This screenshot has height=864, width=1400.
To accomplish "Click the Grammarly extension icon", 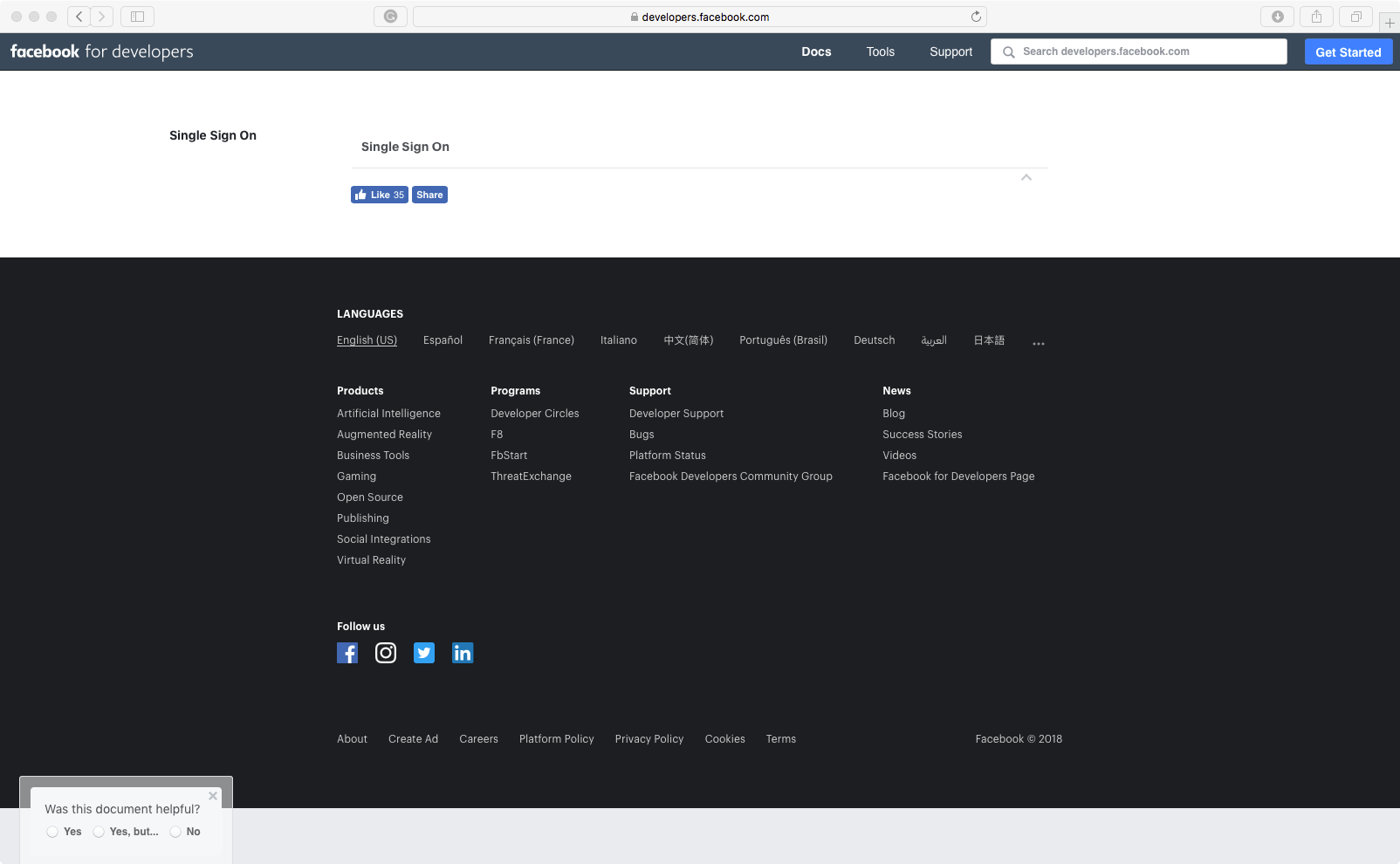I will [x=390, y=17].
